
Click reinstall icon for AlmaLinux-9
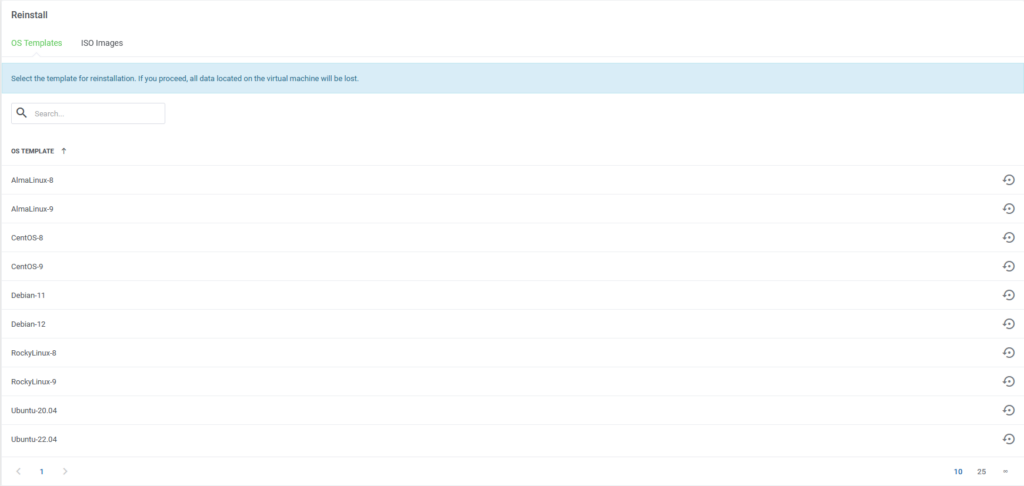[x=1008, y=209]
